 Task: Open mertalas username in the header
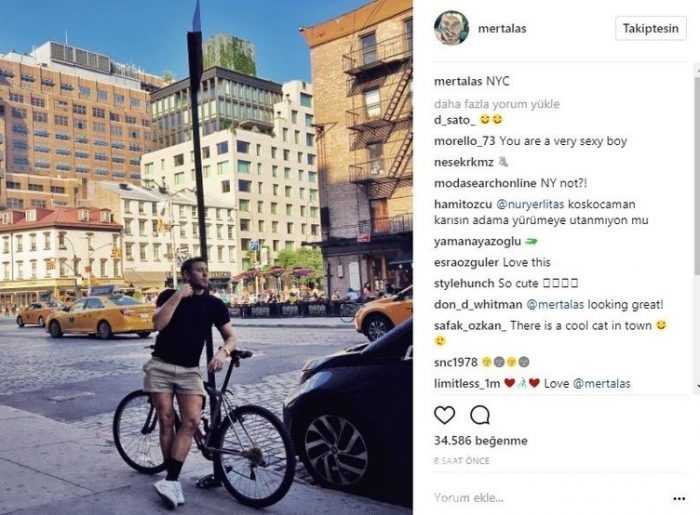point(502,29)
